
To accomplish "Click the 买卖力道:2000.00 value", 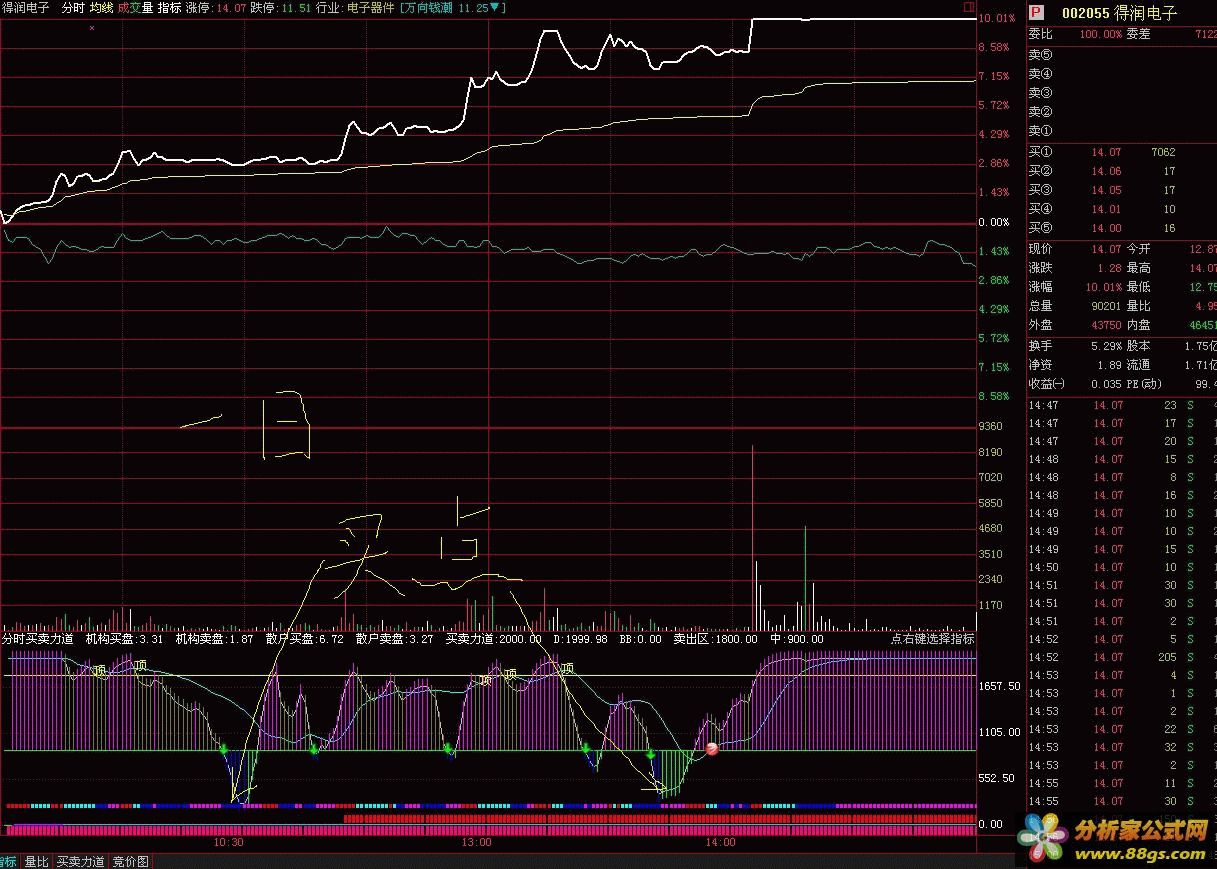I will pyautogui.click(x=494, y=638).
